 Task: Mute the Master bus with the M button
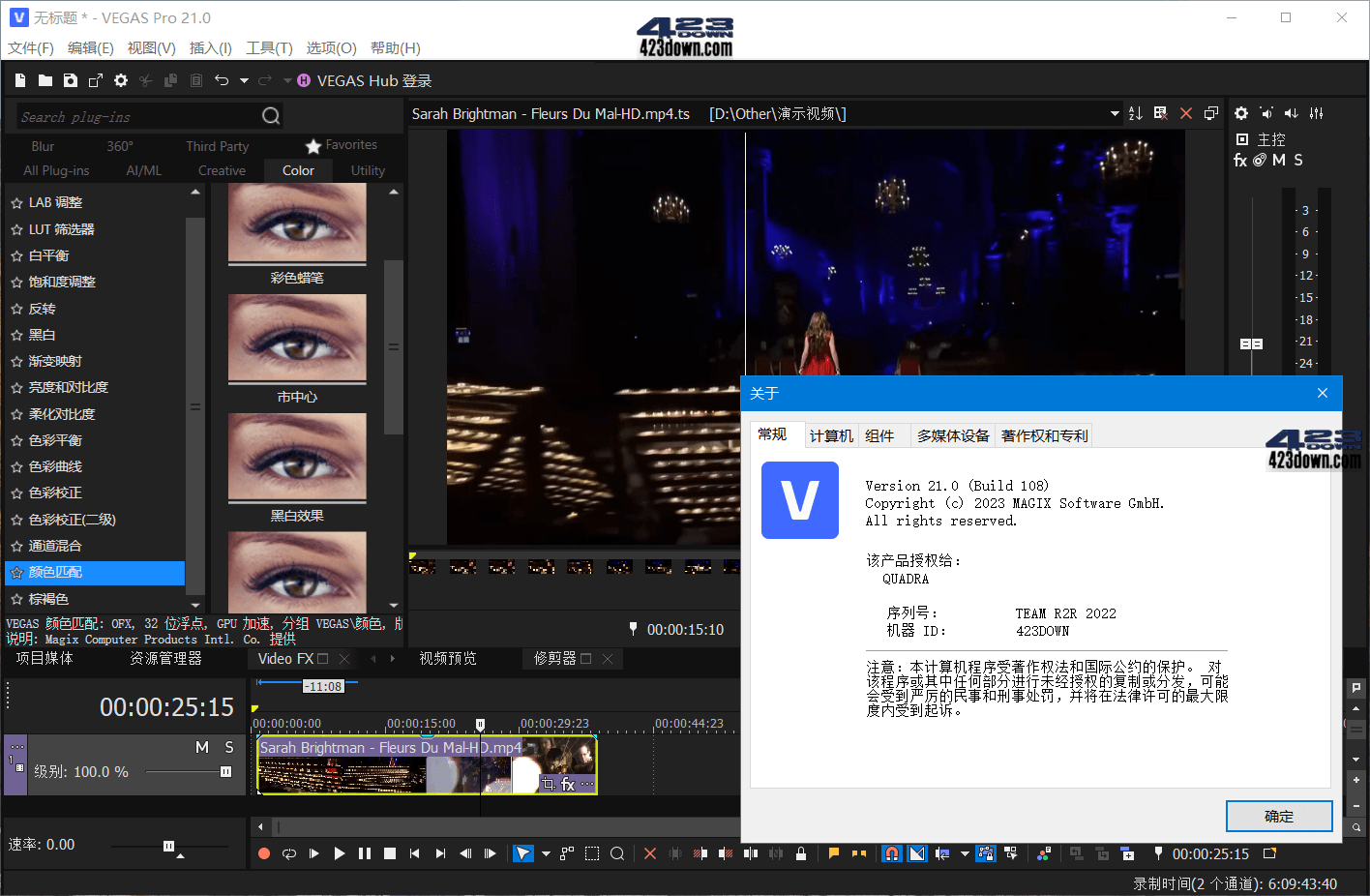coord(1278,160)
